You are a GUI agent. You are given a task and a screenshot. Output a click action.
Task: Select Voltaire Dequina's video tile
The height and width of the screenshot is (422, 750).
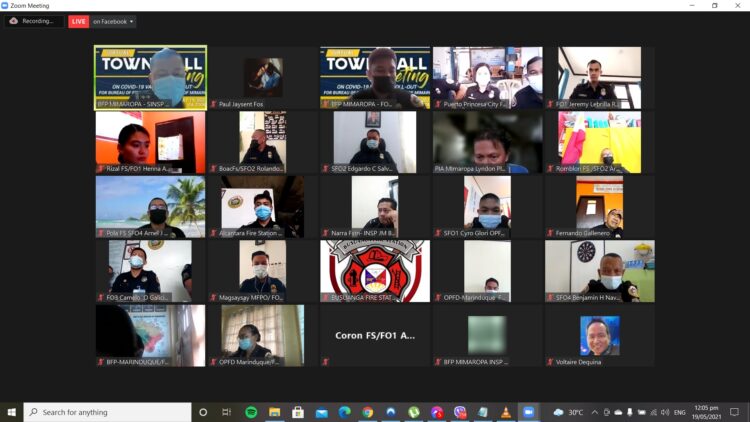600,335
